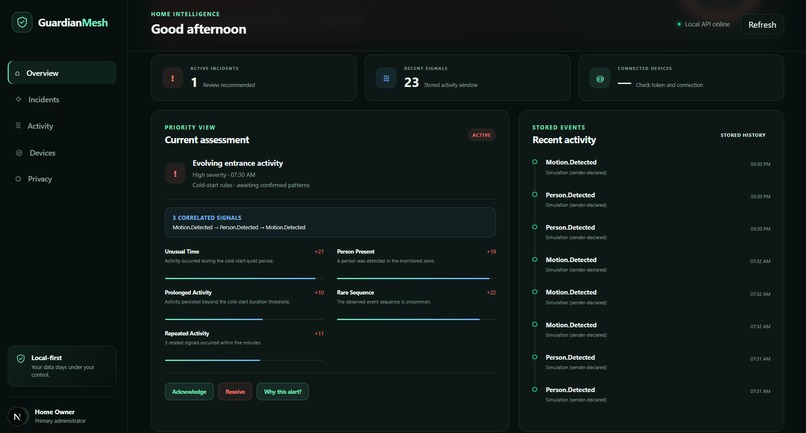The width and height of the screenshot is (806, 433).
Task: Open the Recent Signals summary card
Action: point(468,78)
